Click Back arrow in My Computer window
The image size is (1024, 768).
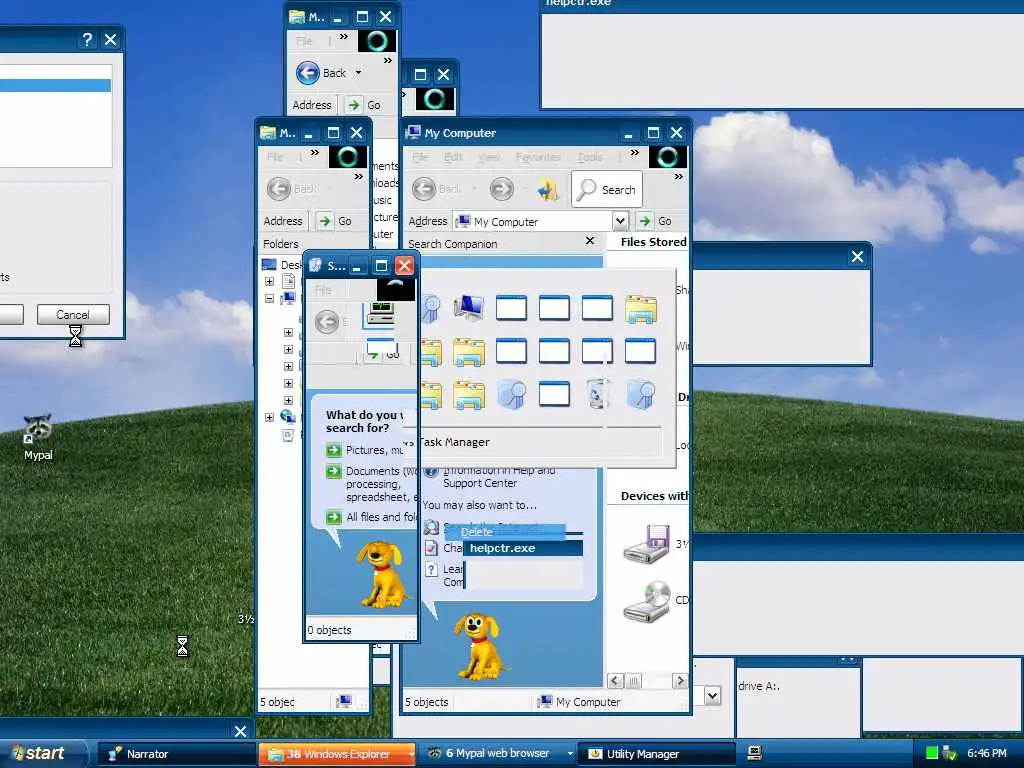click(x=424, y=189)
